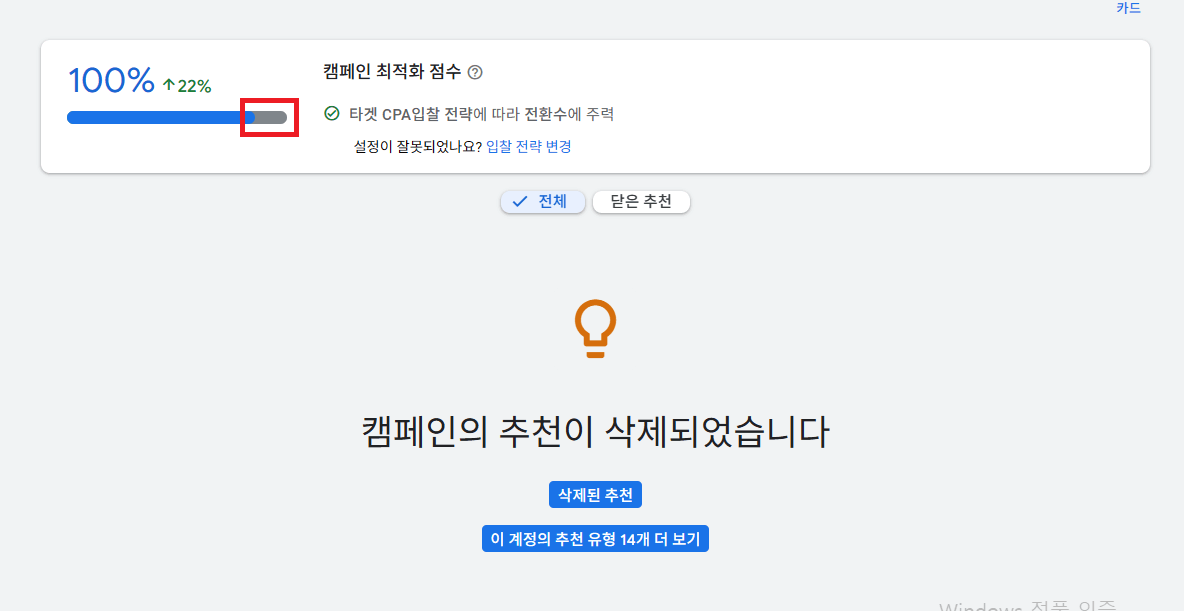Click the circled check of applied bidding recommendation
Viewport: 1184px width, 611px height.
coord(331,114)
